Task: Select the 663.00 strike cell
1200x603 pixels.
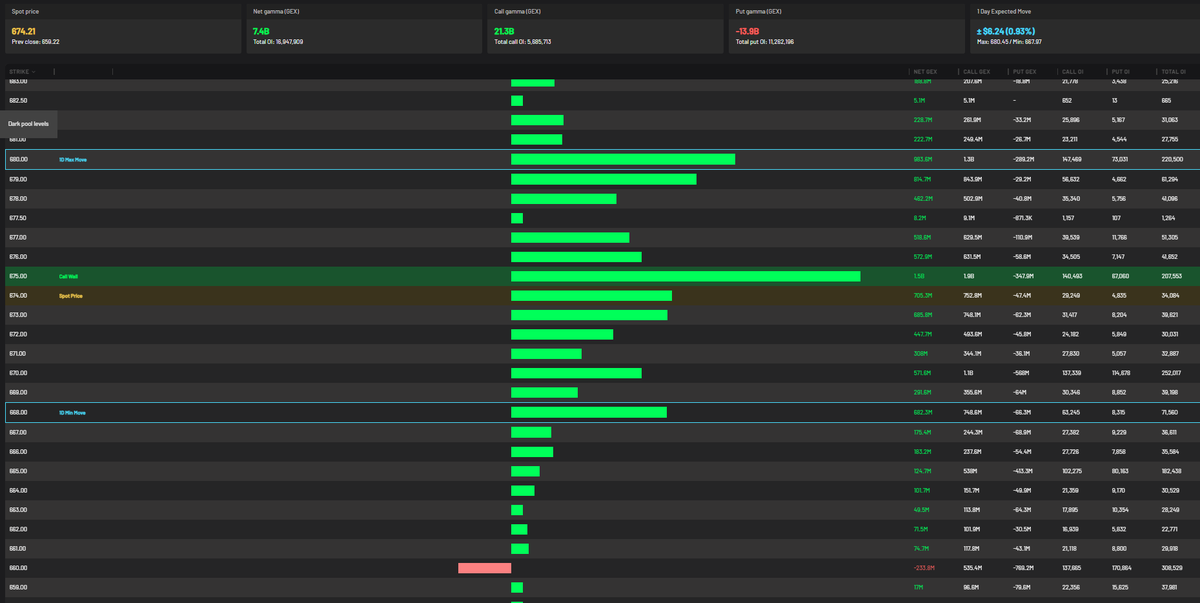Action: 17,510
